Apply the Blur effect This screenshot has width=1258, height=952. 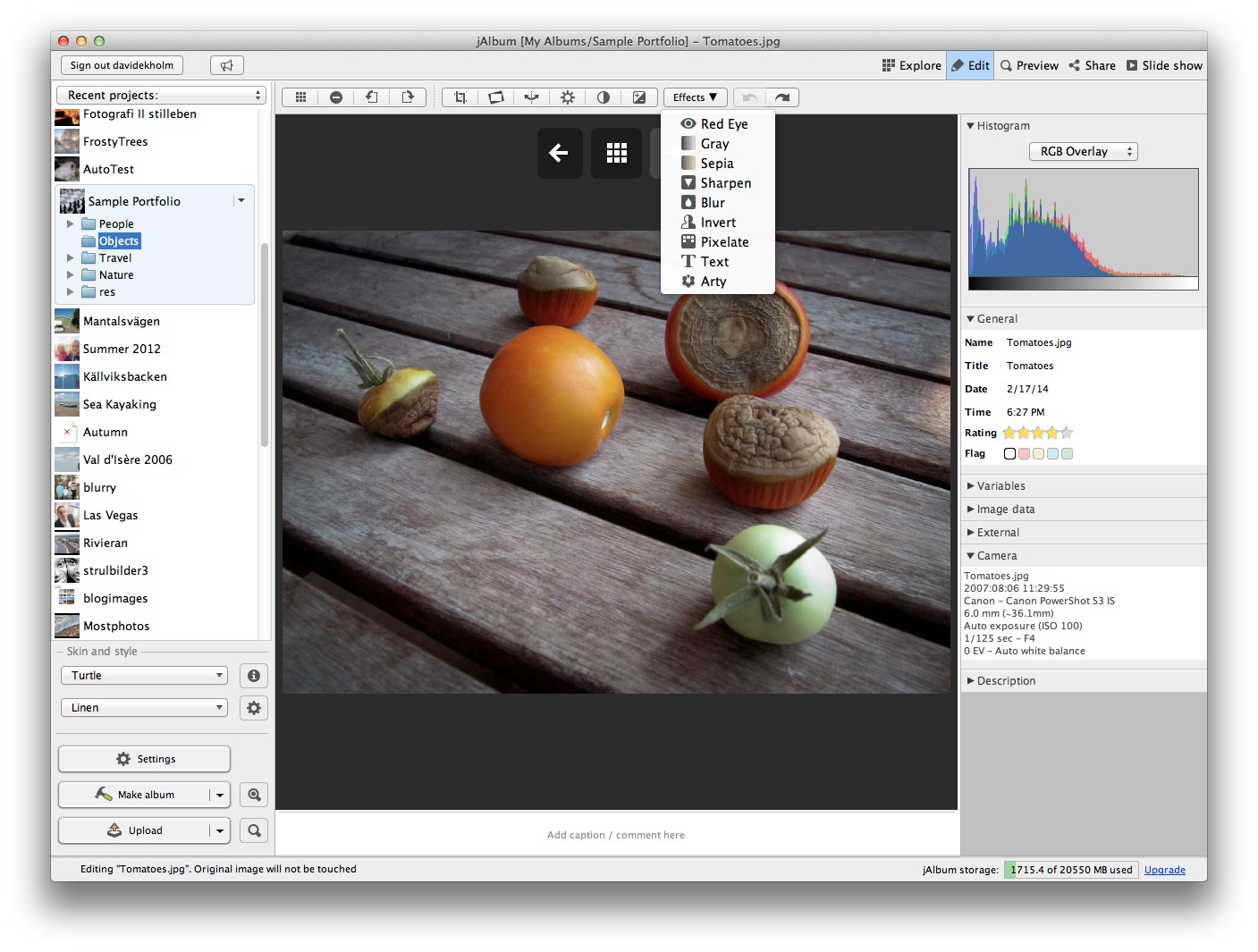click(x=717, y=203)
